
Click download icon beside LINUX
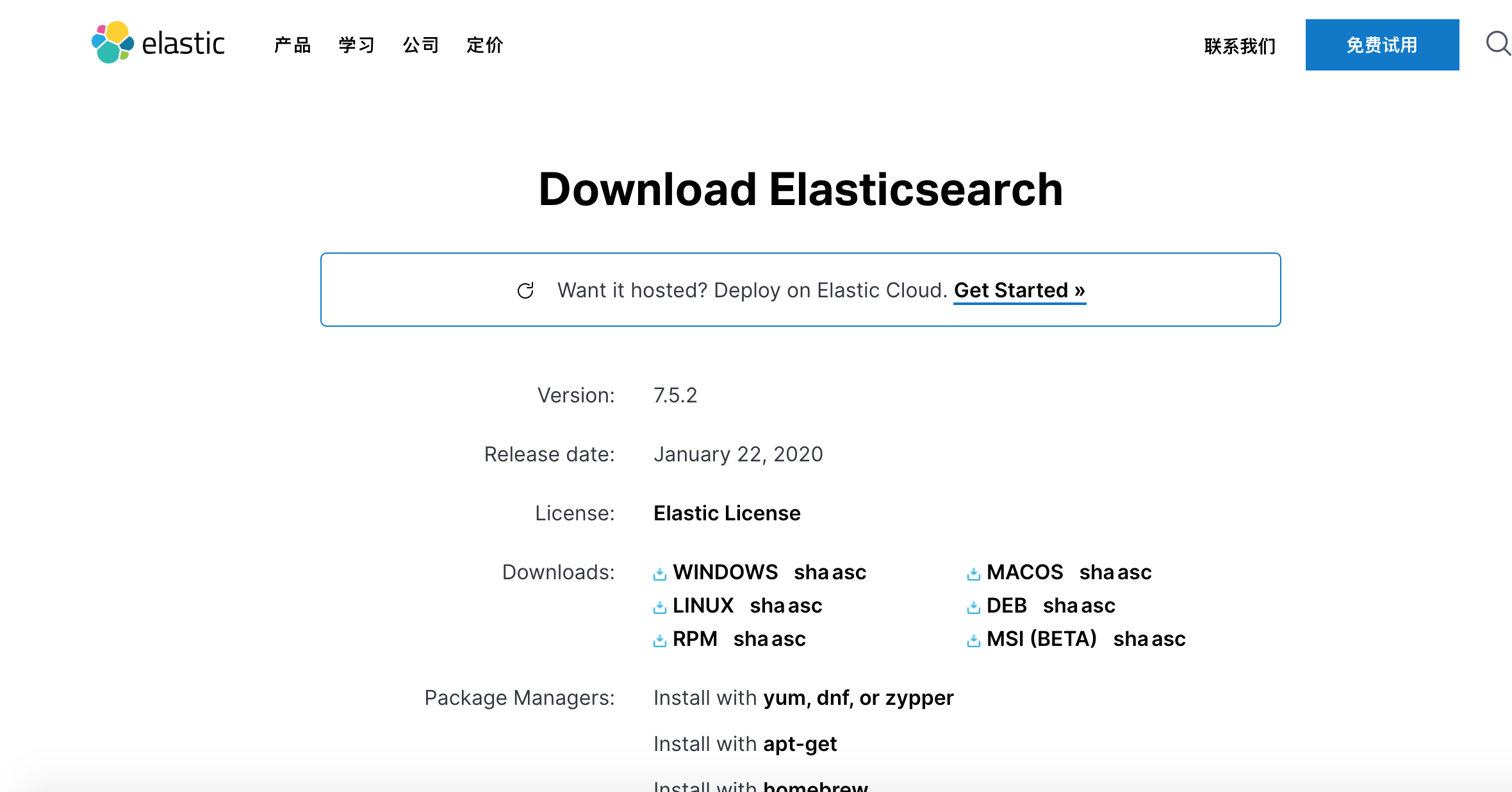pyautogui.click(x=659, y=607)
